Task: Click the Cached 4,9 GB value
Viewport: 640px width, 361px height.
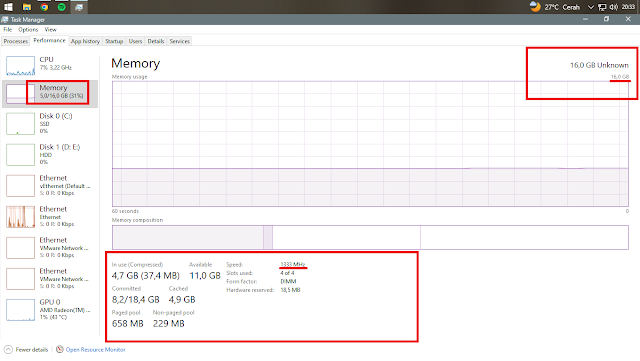Action: click(182, 299)
